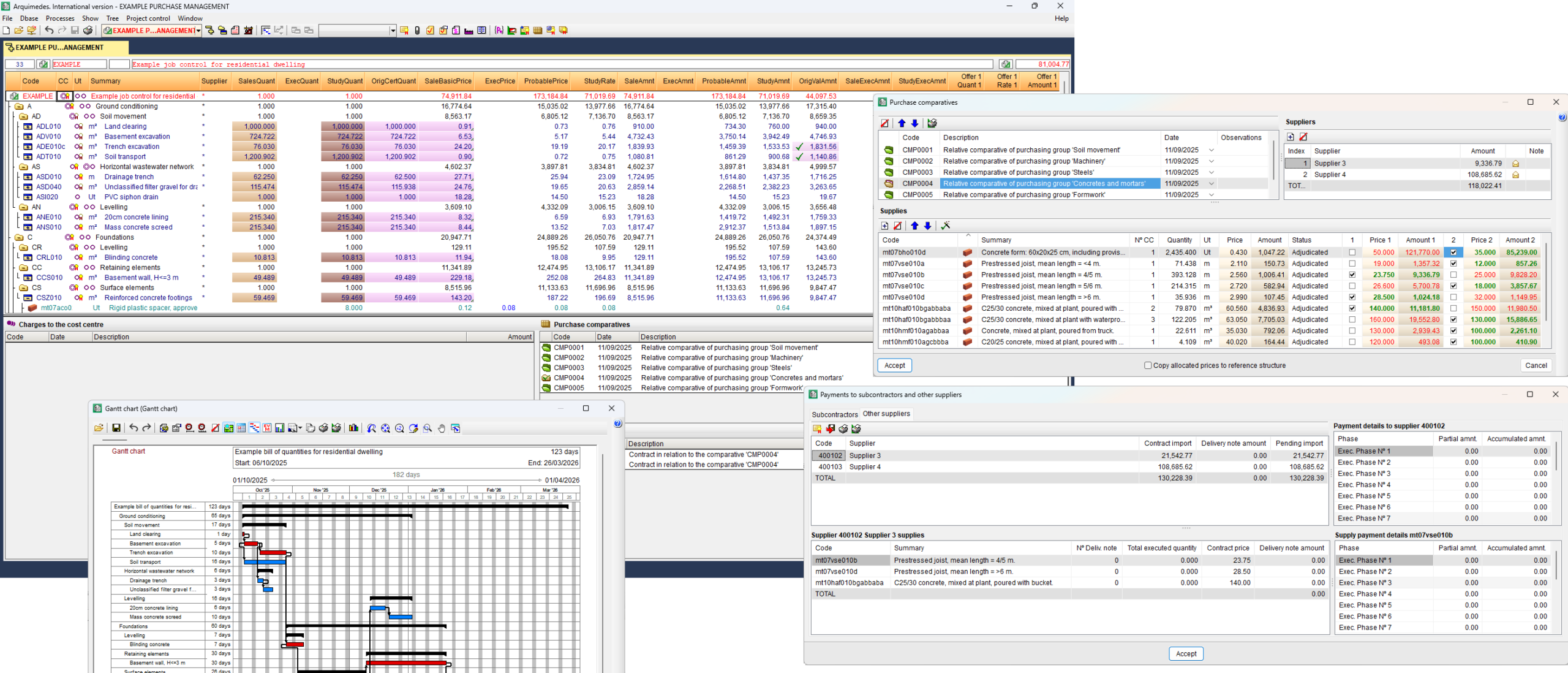Move comparative down with blue down arrow
This screenshot has height=673, width=1568.
[x=914, y=123]
